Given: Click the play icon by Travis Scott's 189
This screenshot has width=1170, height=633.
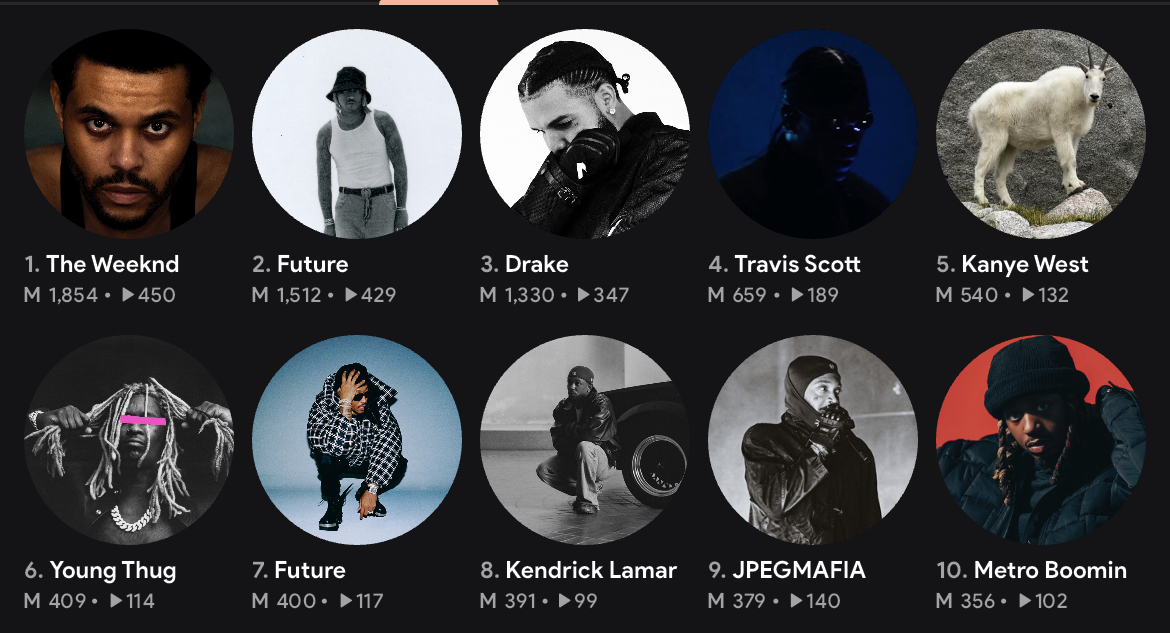Looking at the screenshot, I should click(x=797, y=295).
